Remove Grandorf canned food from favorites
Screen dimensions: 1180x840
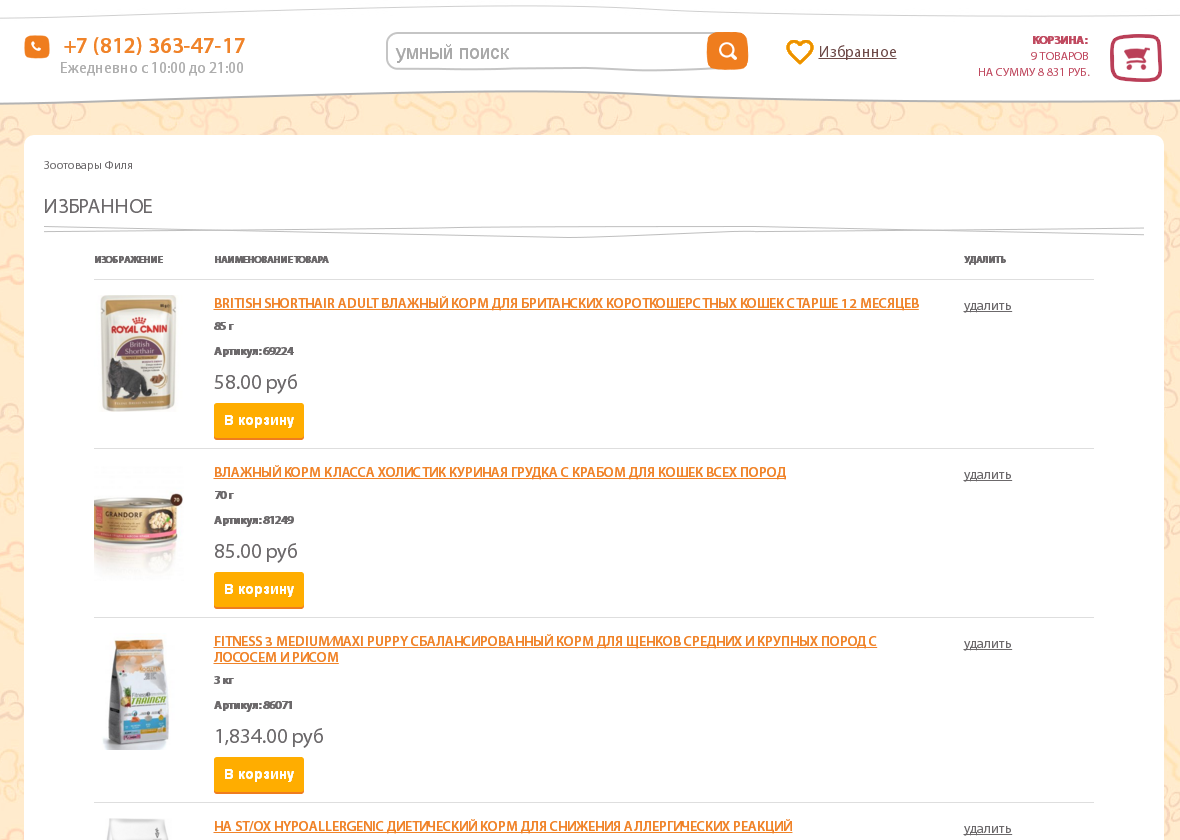click(x=987, y=475)
